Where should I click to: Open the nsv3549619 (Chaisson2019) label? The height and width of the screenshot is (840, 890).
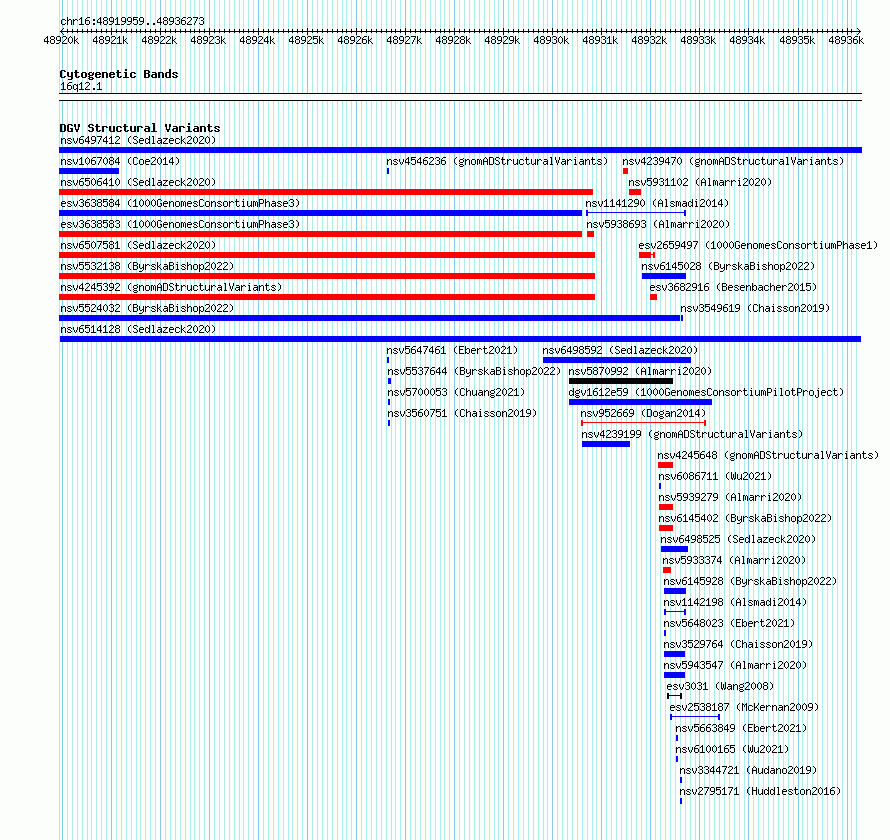pyautogui.click(x=755, y=308)
